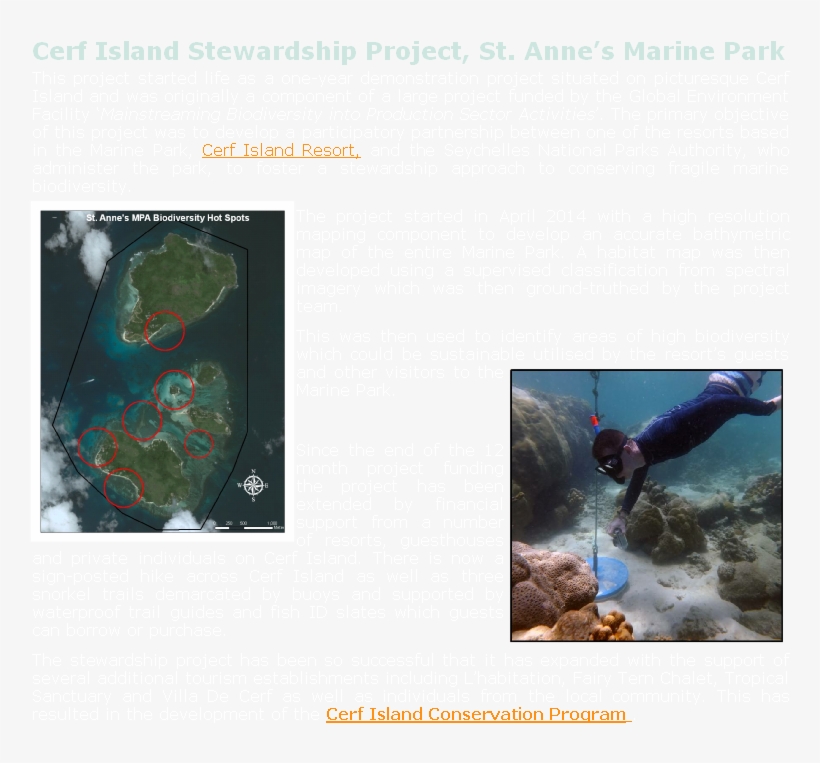Select the South label under the compass

[x=253, y=500]
